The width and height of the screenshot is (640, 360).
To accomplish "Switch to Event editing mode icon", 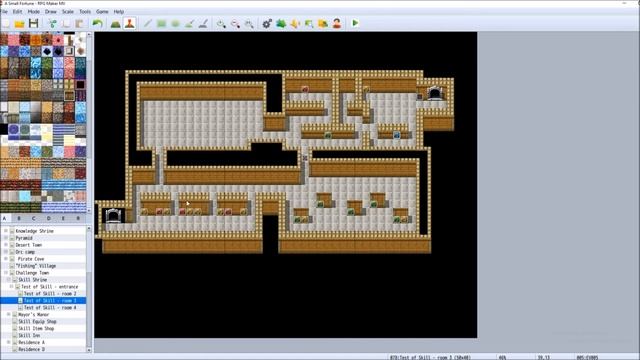I will pos(130,23).
